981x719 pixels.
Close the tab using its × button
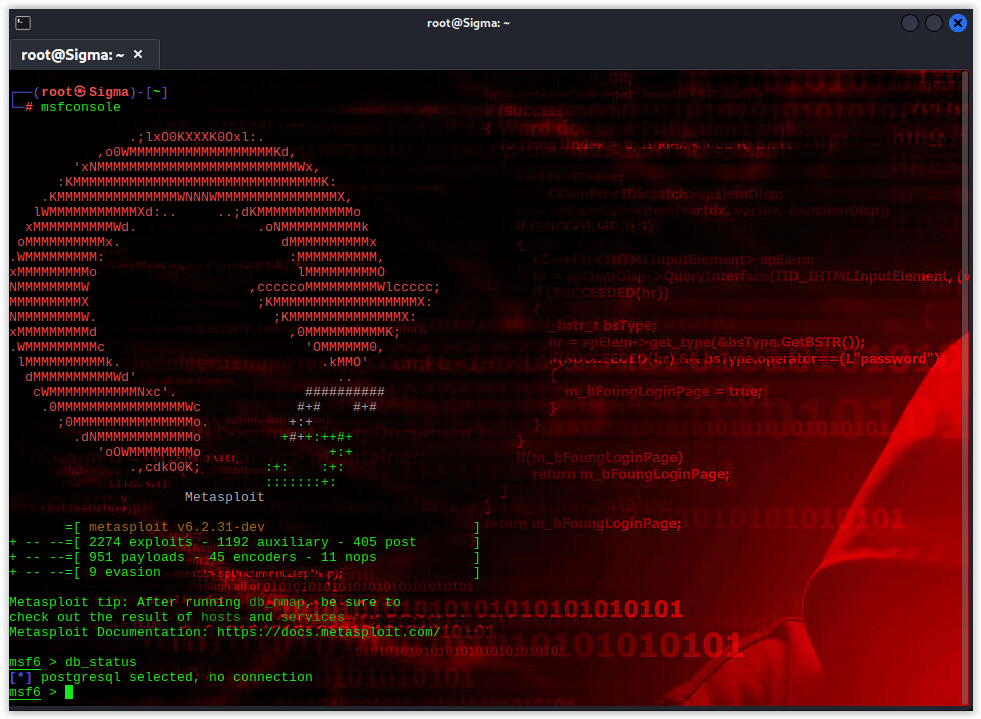click(138, 55)
